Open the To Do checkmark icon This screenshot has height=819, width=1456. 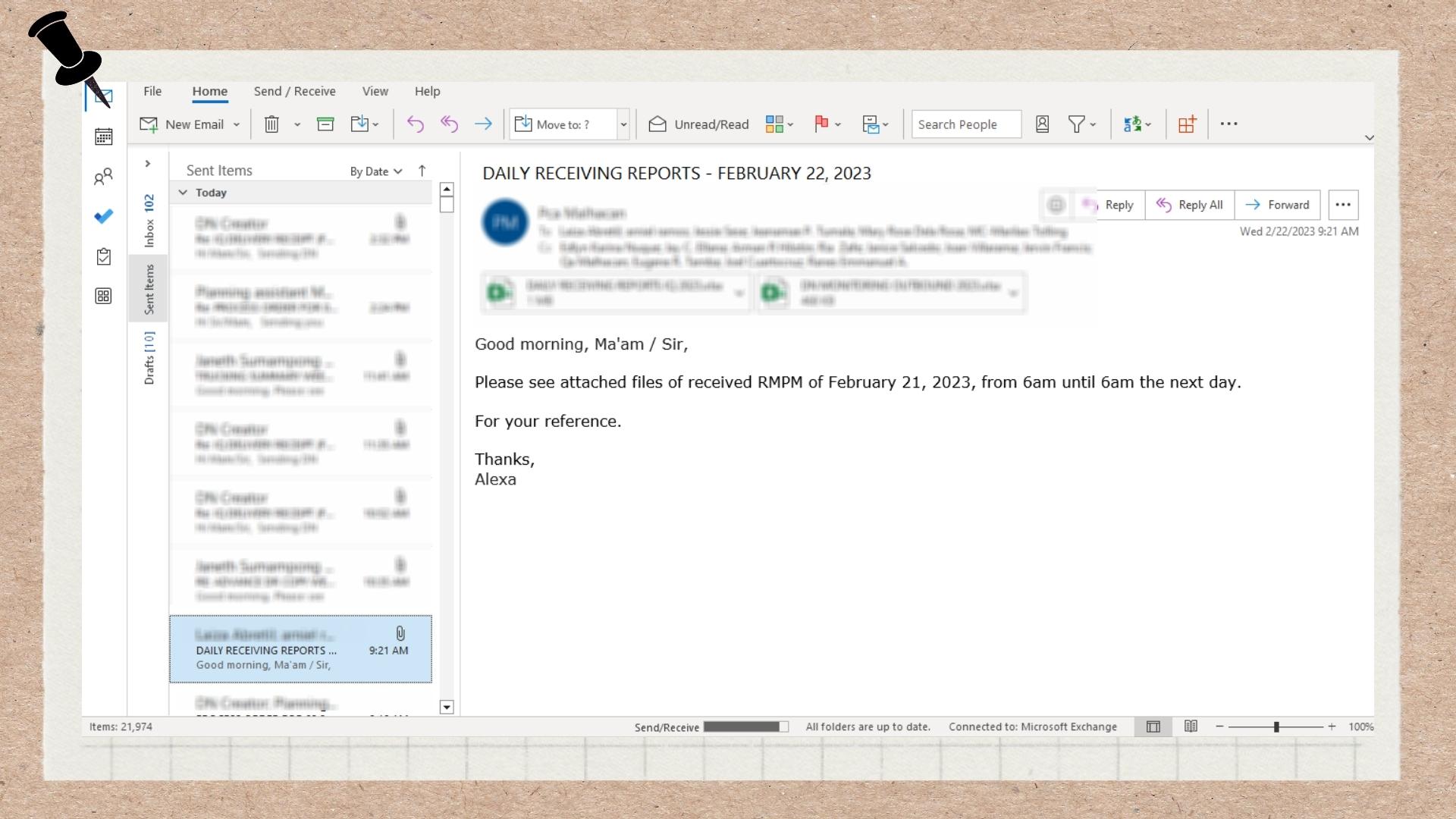104,217
